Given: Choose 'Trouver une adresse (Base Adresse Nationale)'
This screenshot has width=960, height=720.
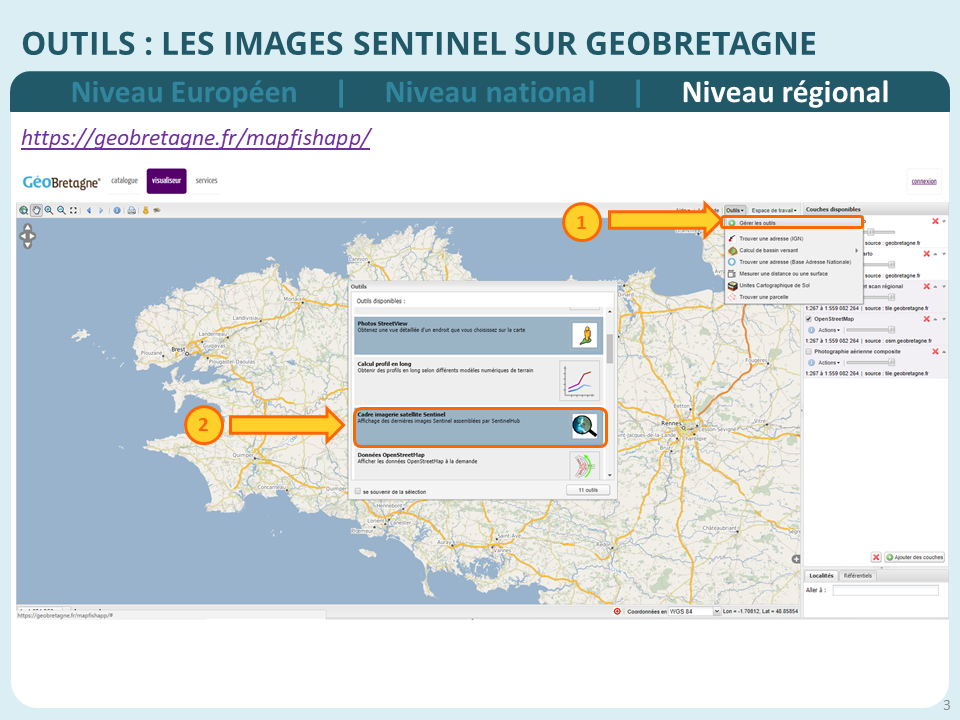Looking at the screenshot, I should [793, 262].
